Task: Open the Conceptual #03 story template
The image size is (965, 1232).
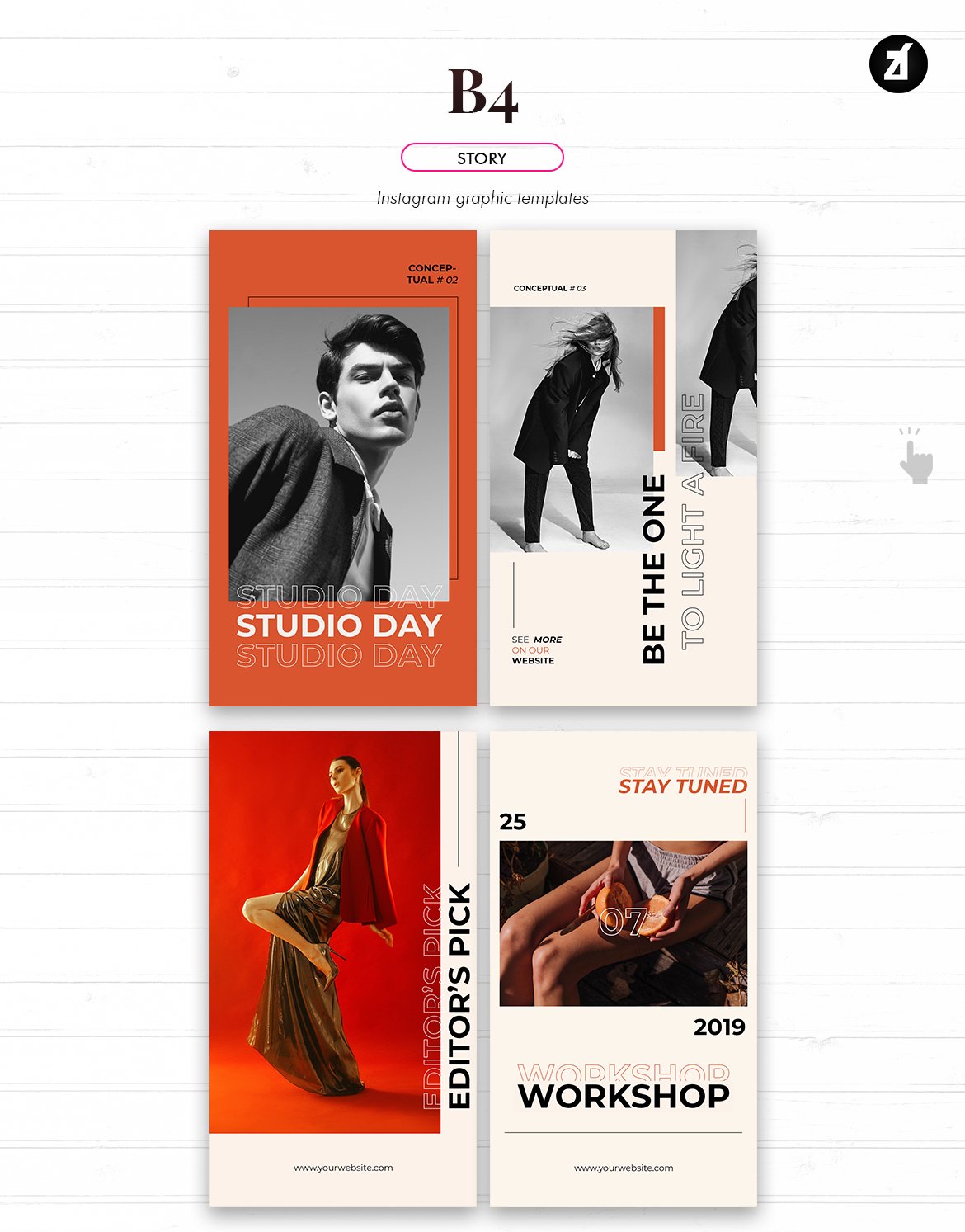Action: click(624, 468)
